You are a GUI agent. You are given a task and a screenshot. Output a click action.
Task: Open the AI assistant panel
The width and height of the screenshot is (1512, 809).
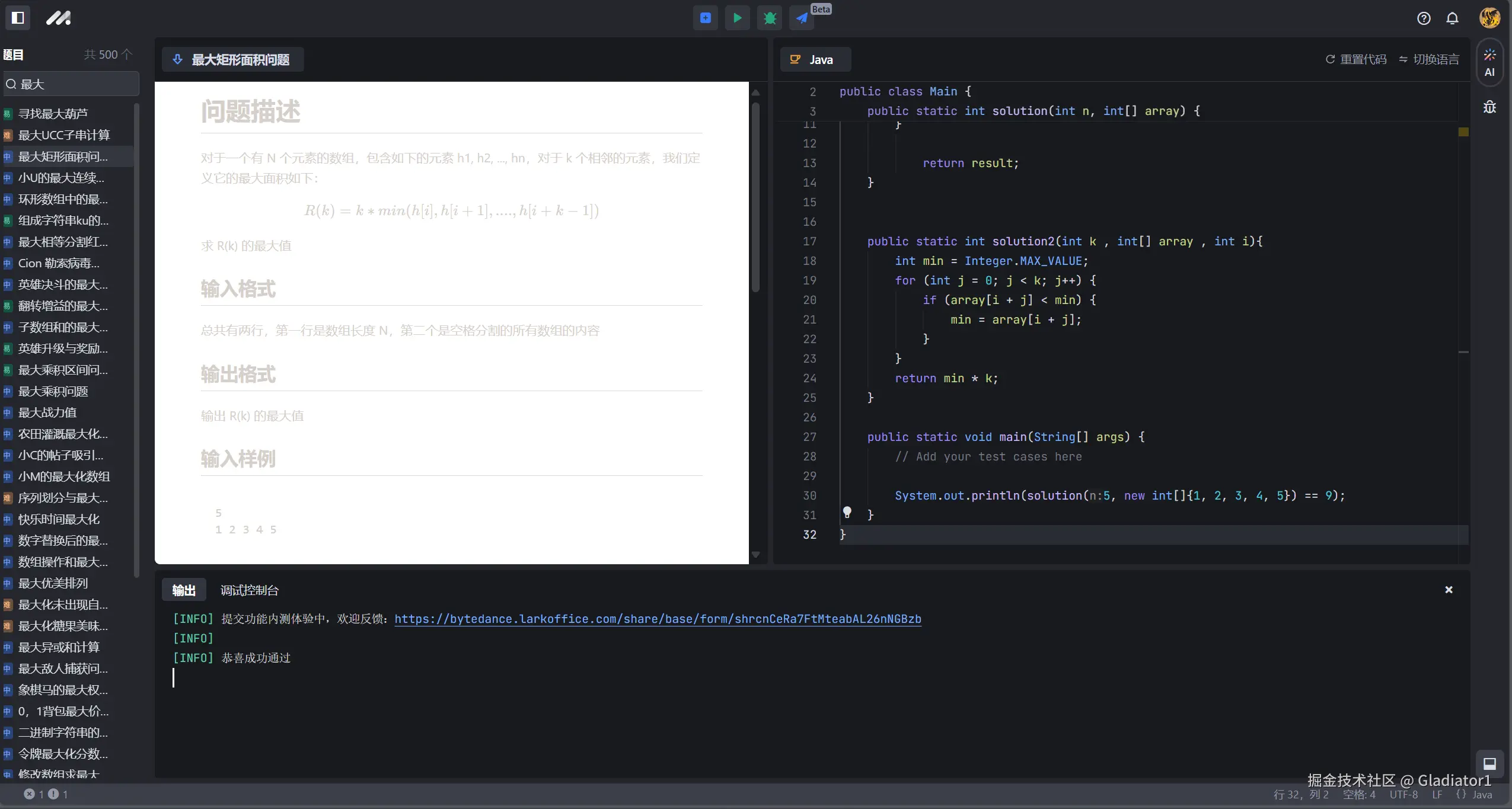pyautogui.click(x=1489, y=63)
